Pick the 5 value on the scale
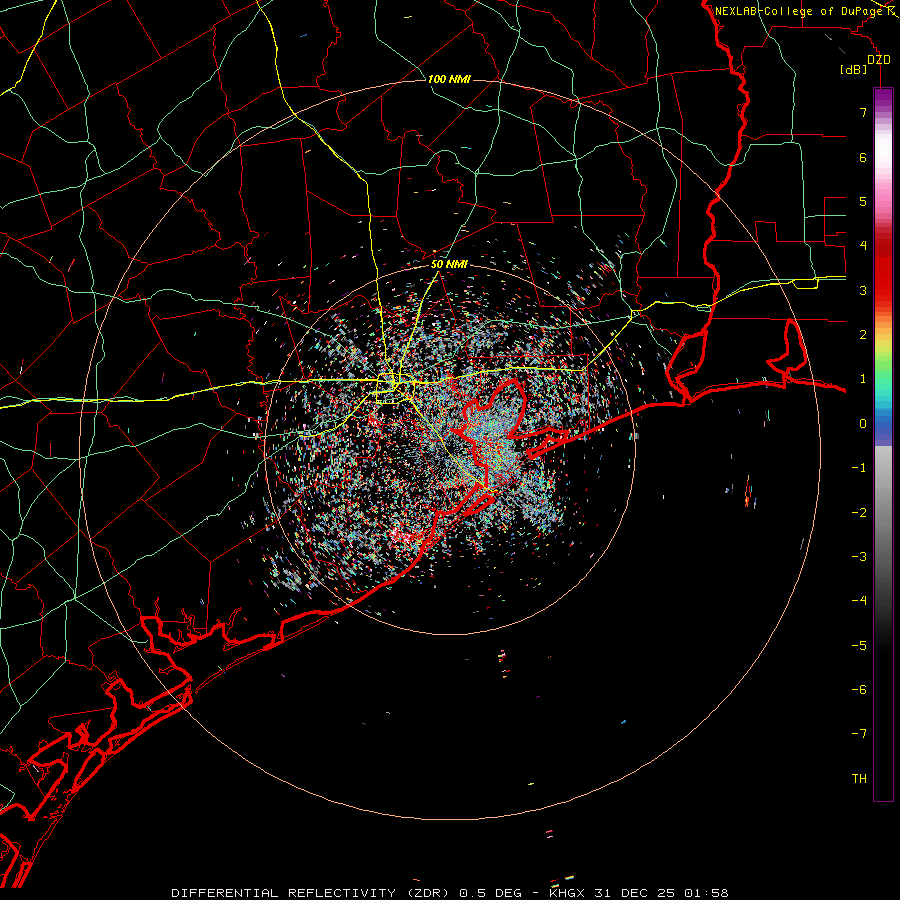This screenshot has width=900, height=900. [863, 201]
